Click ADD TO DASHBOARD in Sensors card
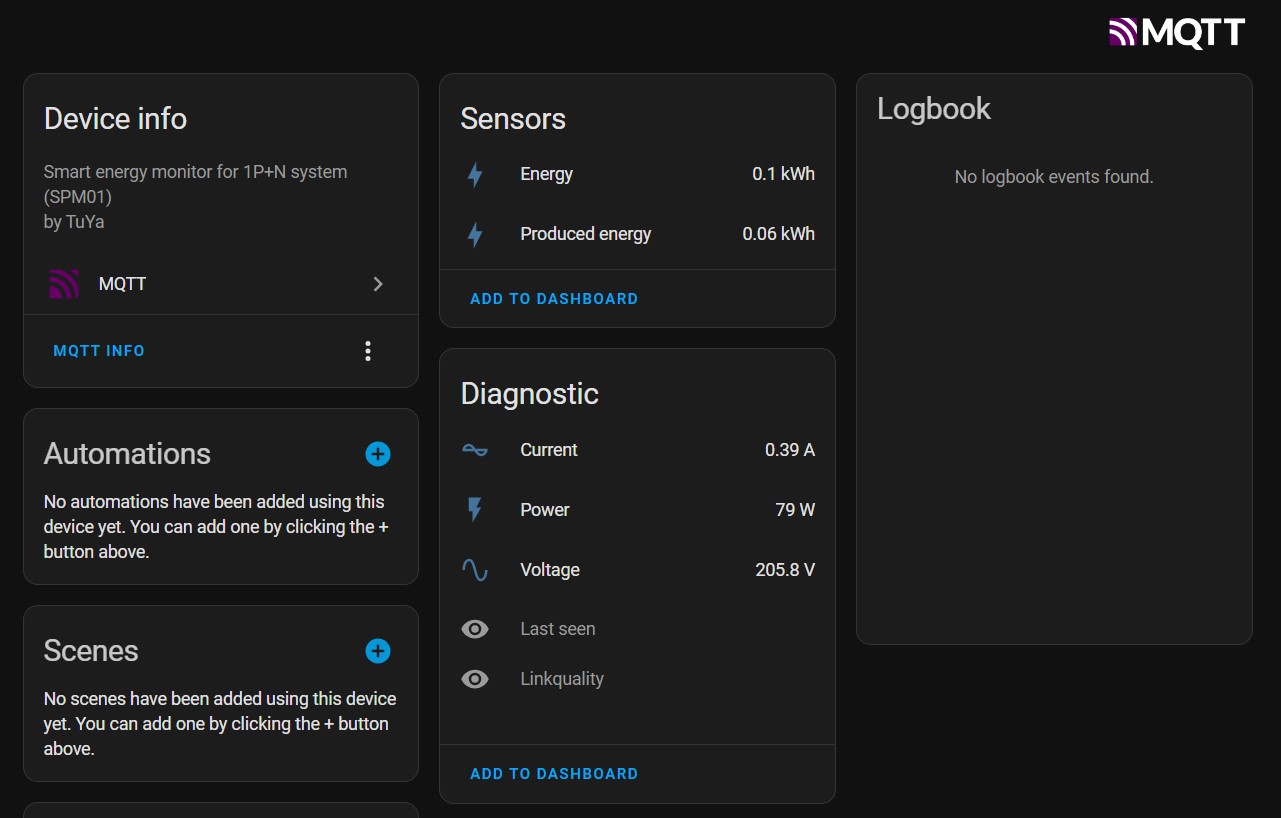Image resolution: width=1281 pixels, height=818 pixels. tap(554, 299)
